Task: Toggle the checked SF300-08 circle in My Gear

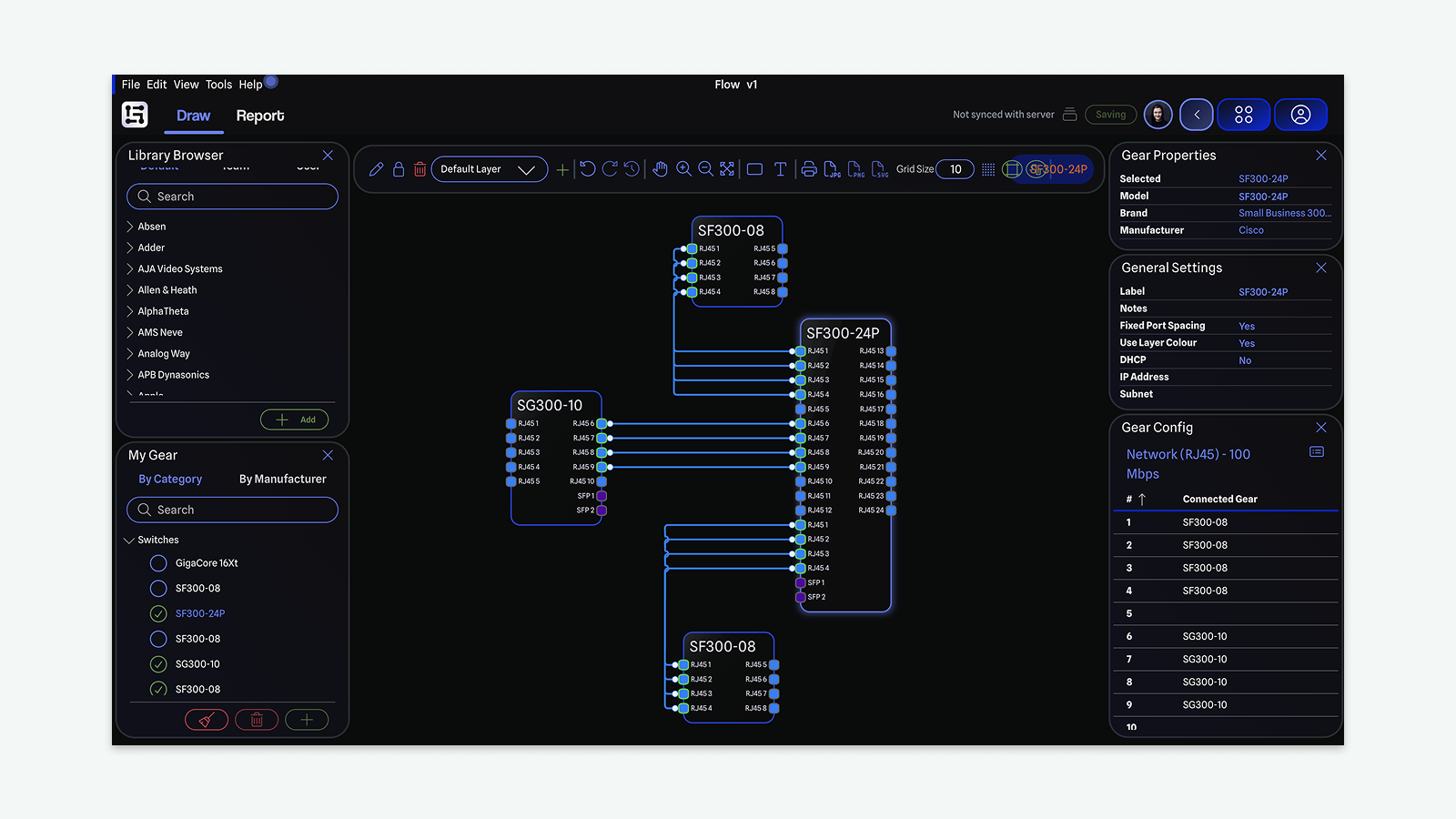Action: tap(158, 689)
